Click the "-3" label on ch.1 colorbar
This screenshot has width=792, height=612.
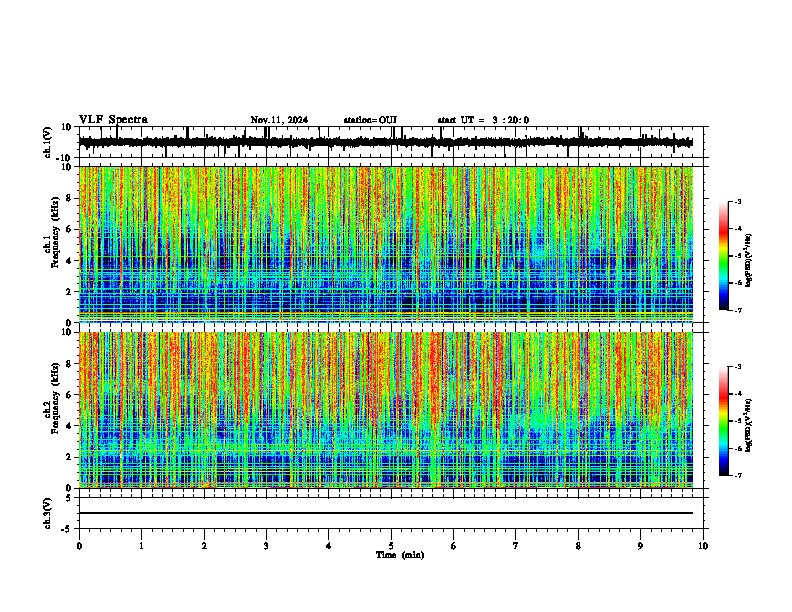pyautogui.click(x=738, y=201)
